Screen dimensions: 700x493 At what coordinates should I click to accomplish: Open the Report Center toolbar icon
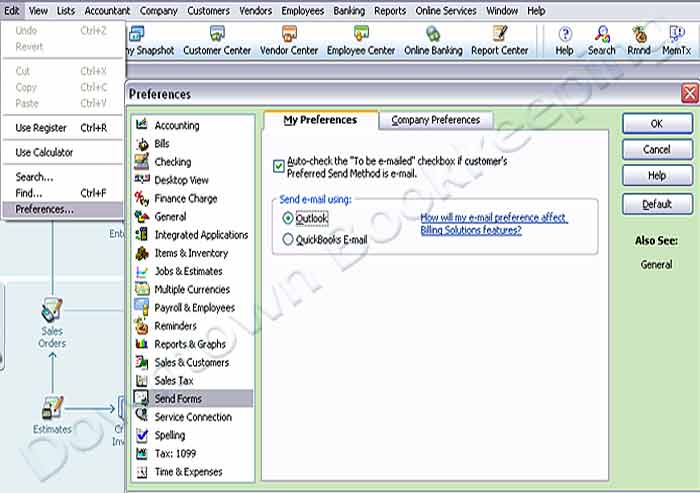pyautogui.click(x=500, y=34)
